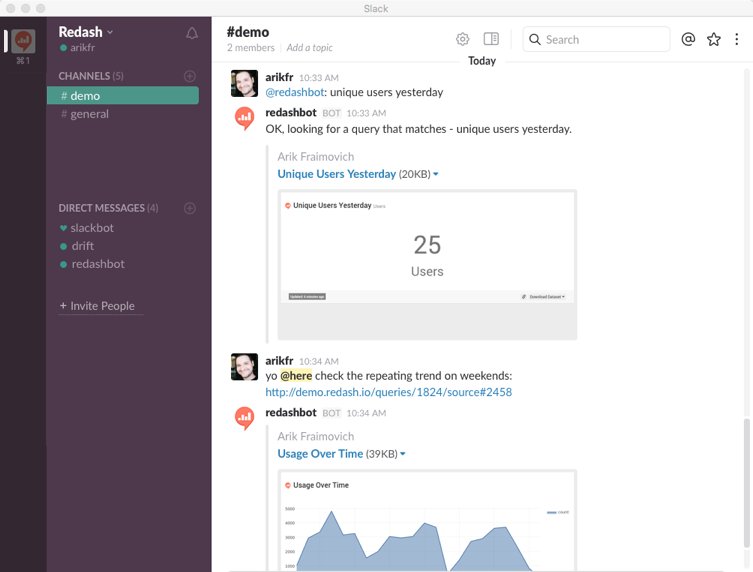Click the Redash workspace icon in the team switcher
The image size is (753, 572).
(x=23, y=41)
